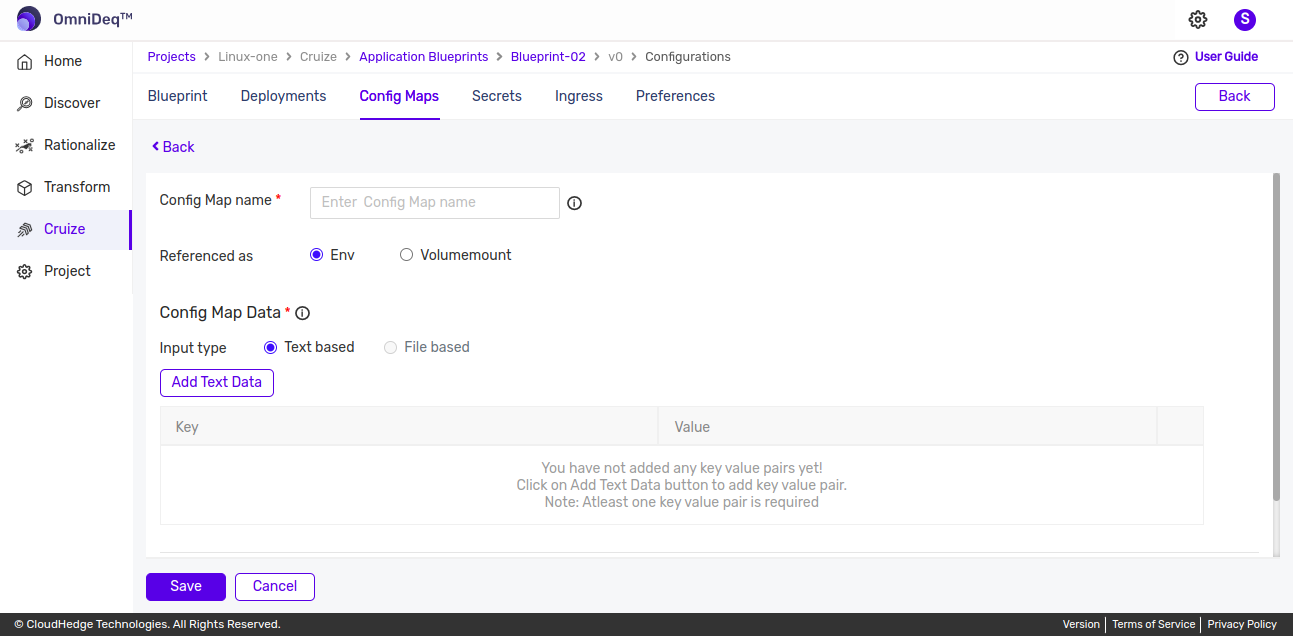Screen dimensions: 1293x636
Task: Select the Volumemount radio button
Action: 406,255
